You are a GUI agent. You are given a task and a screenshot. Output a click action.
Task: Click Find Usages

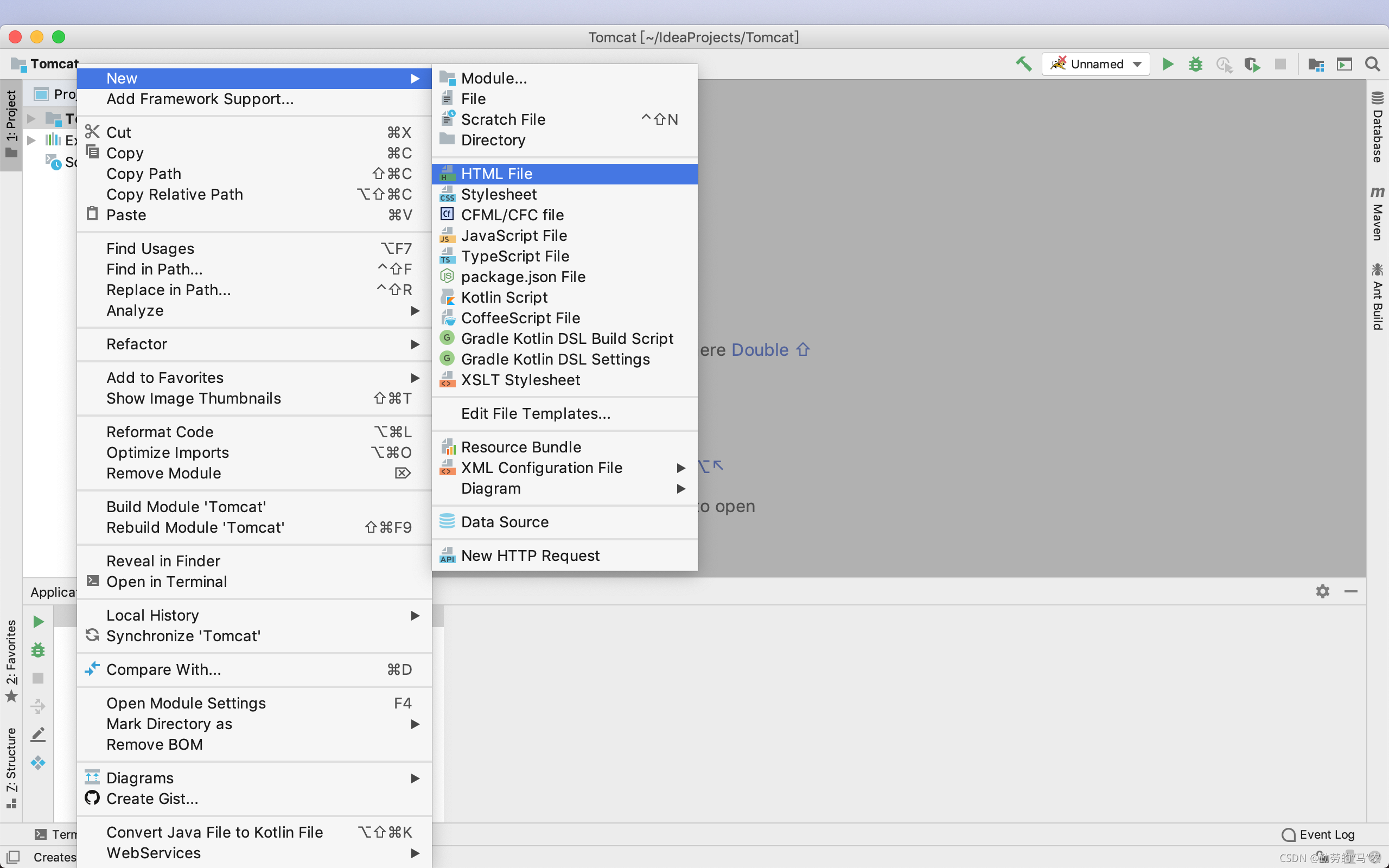point(254,248)
